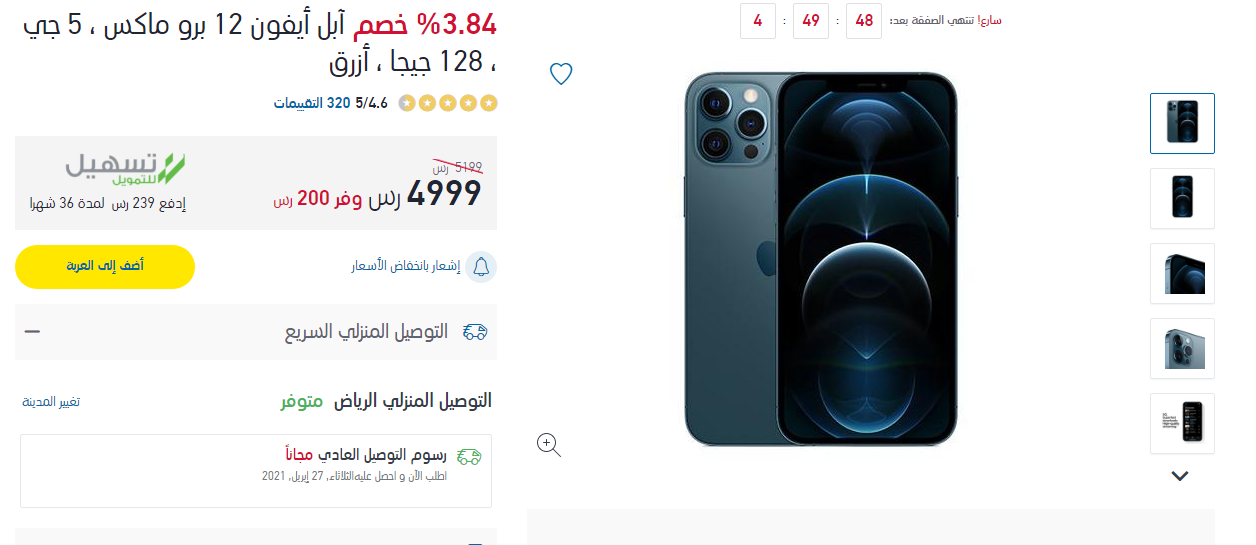This screenshot has width=1256, height=545.
Task: Click the green standard delivery fee truck icon
Action: [469, 457]
